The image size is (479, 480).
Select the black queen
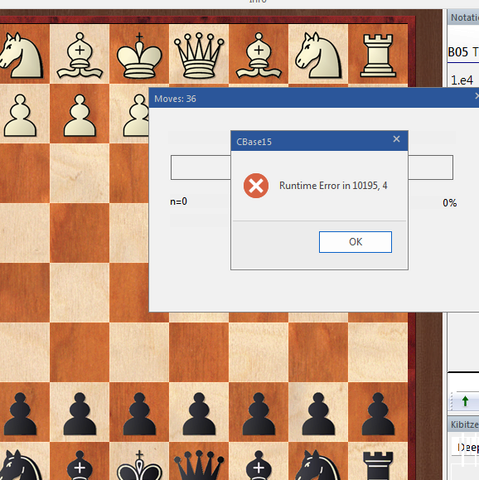[199, 465]
